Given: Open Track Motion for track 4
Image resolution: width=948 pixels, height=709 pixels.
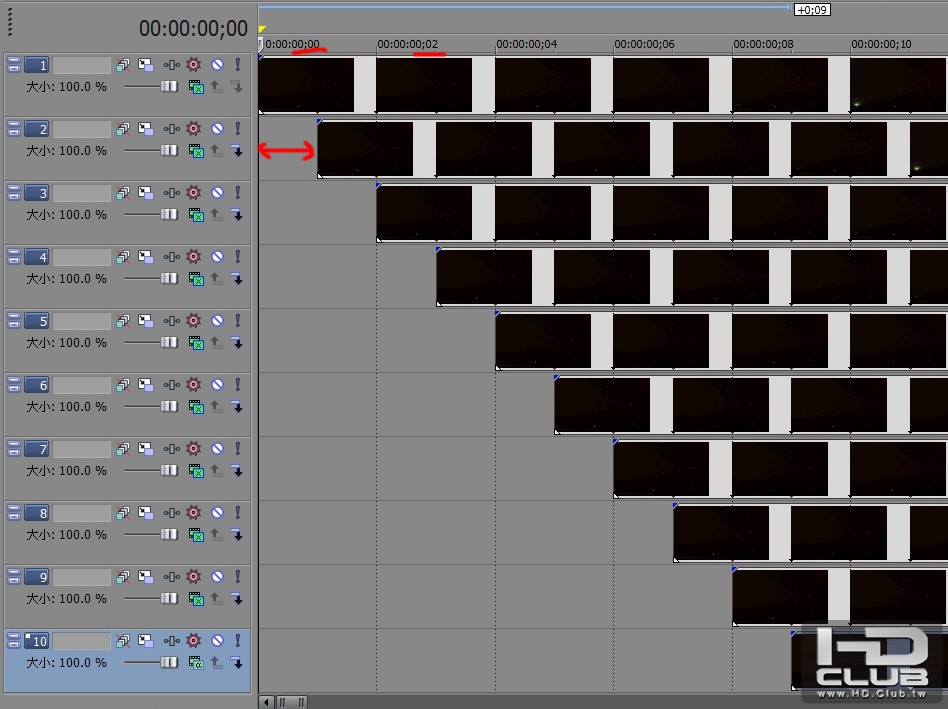Looking at the screenshot, I should [145, 257].
